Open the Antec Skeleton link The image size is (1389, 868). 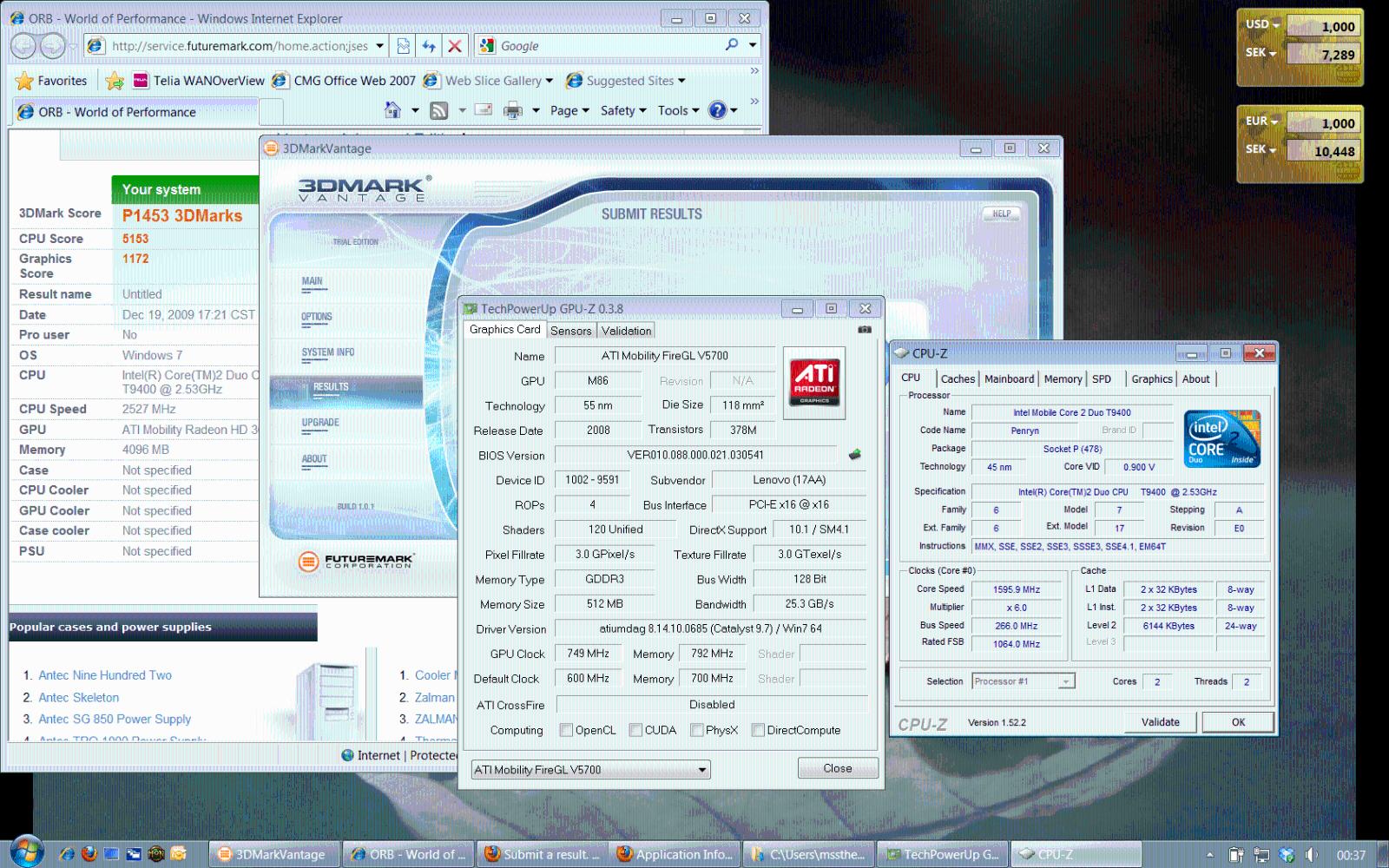click(x=79, y=697)
